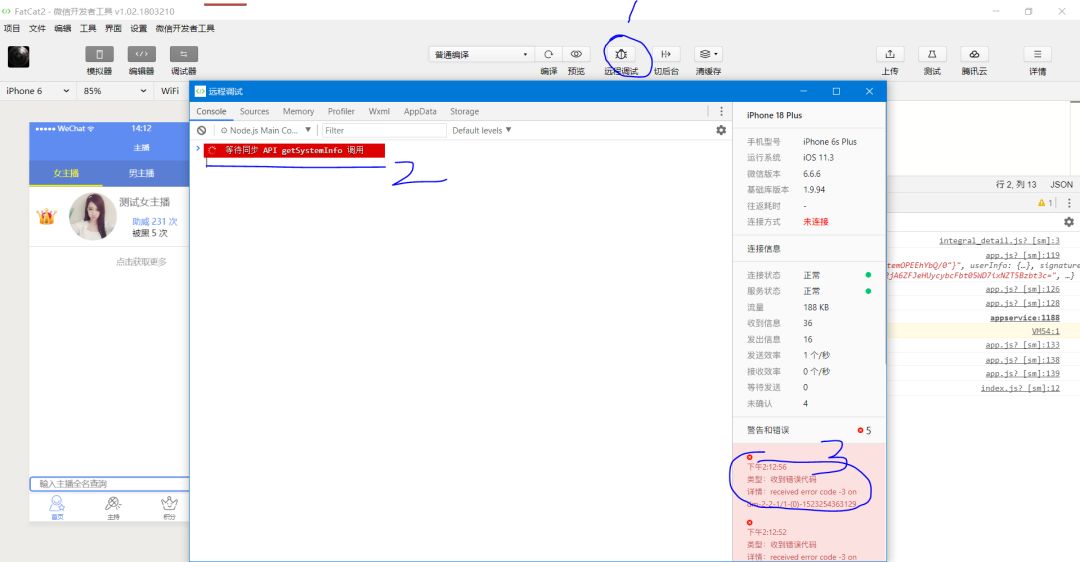Open the 设置 menu
Viewport: 1080px width, 562px height.
tap(138, 28)
